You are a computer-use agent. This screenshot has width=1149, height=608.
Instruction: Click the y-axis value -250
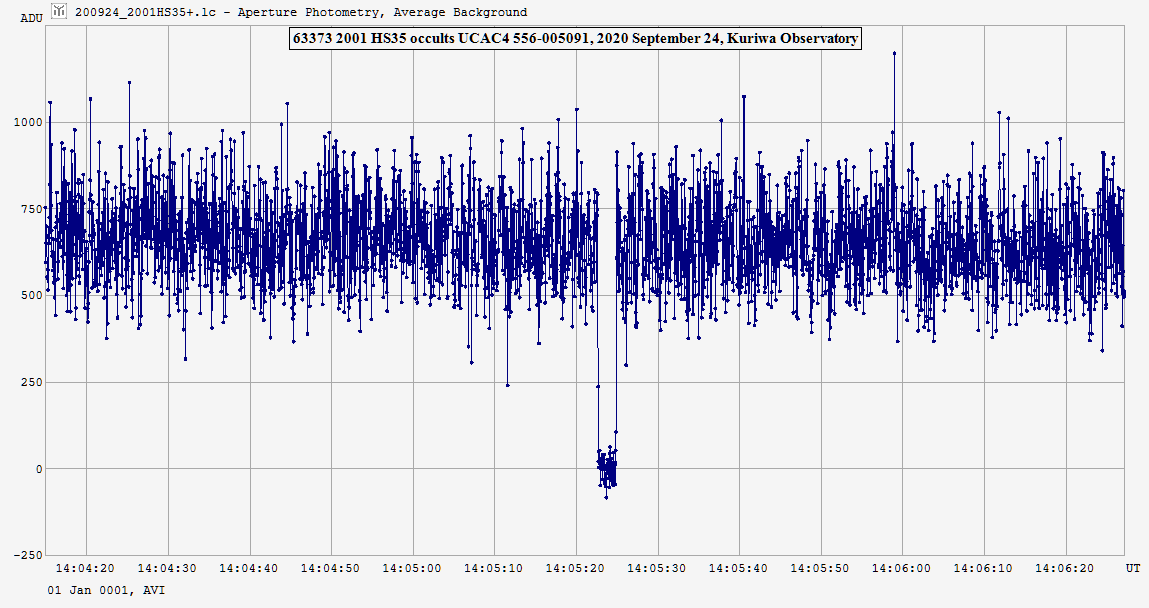click(29, 555)
